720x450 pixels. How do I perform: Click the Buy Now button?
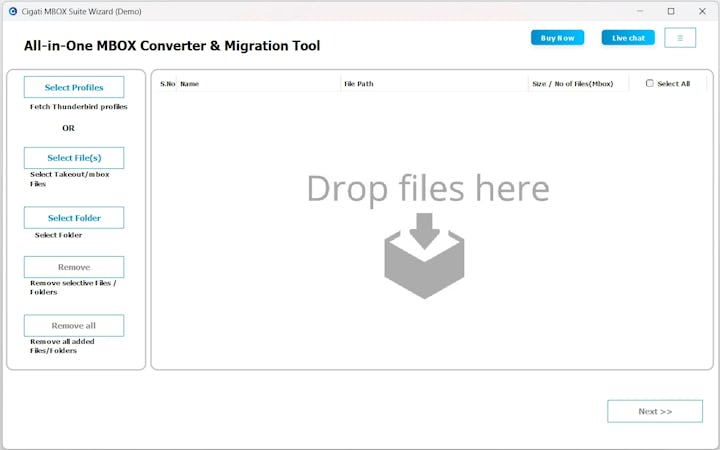tap(557, 38)
